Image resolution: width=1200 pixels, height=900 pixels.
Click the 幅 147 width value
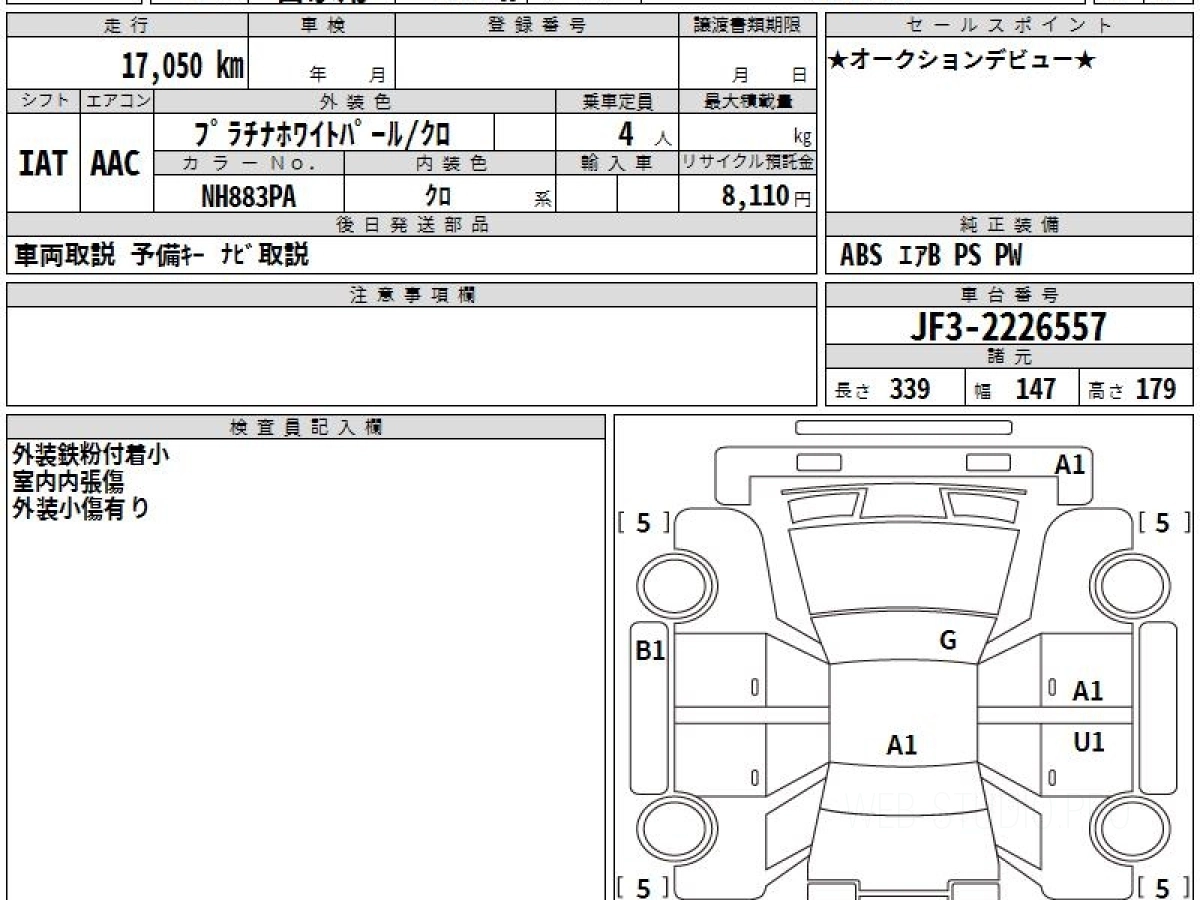point(1015,389)
